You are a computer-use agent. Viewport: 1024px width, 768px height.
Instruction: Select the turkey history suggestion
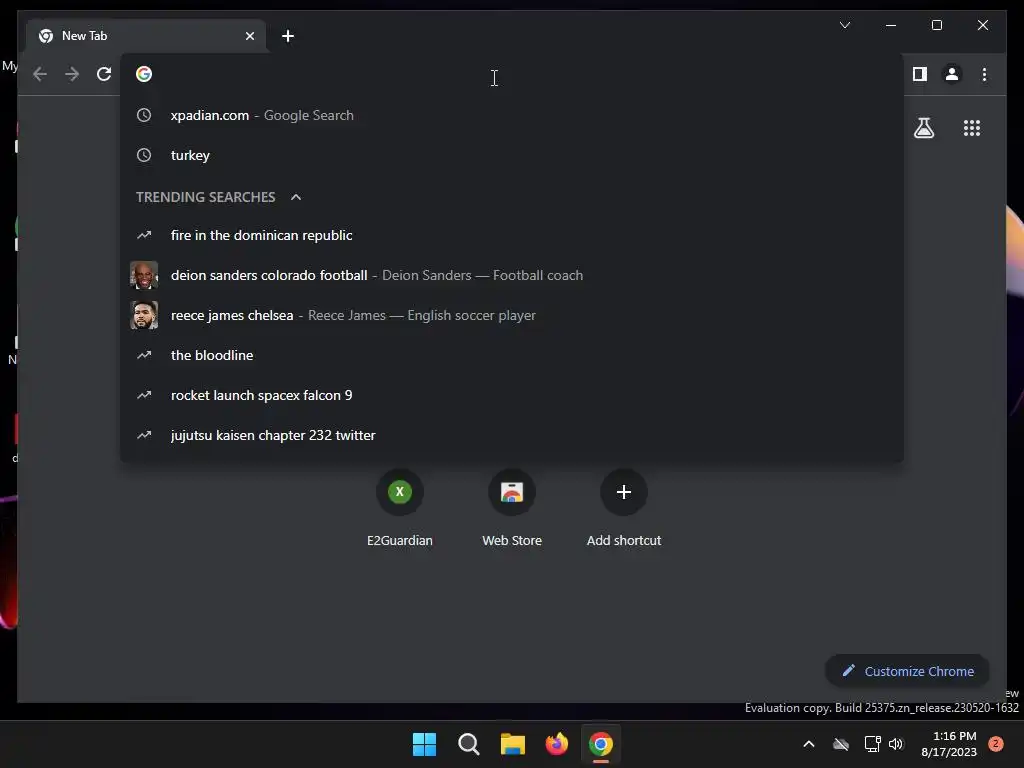coord(512,155)
